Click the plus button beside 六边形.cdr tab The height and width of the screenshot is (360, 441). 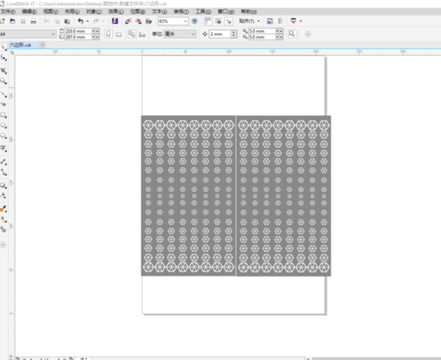tap(43, 45)
